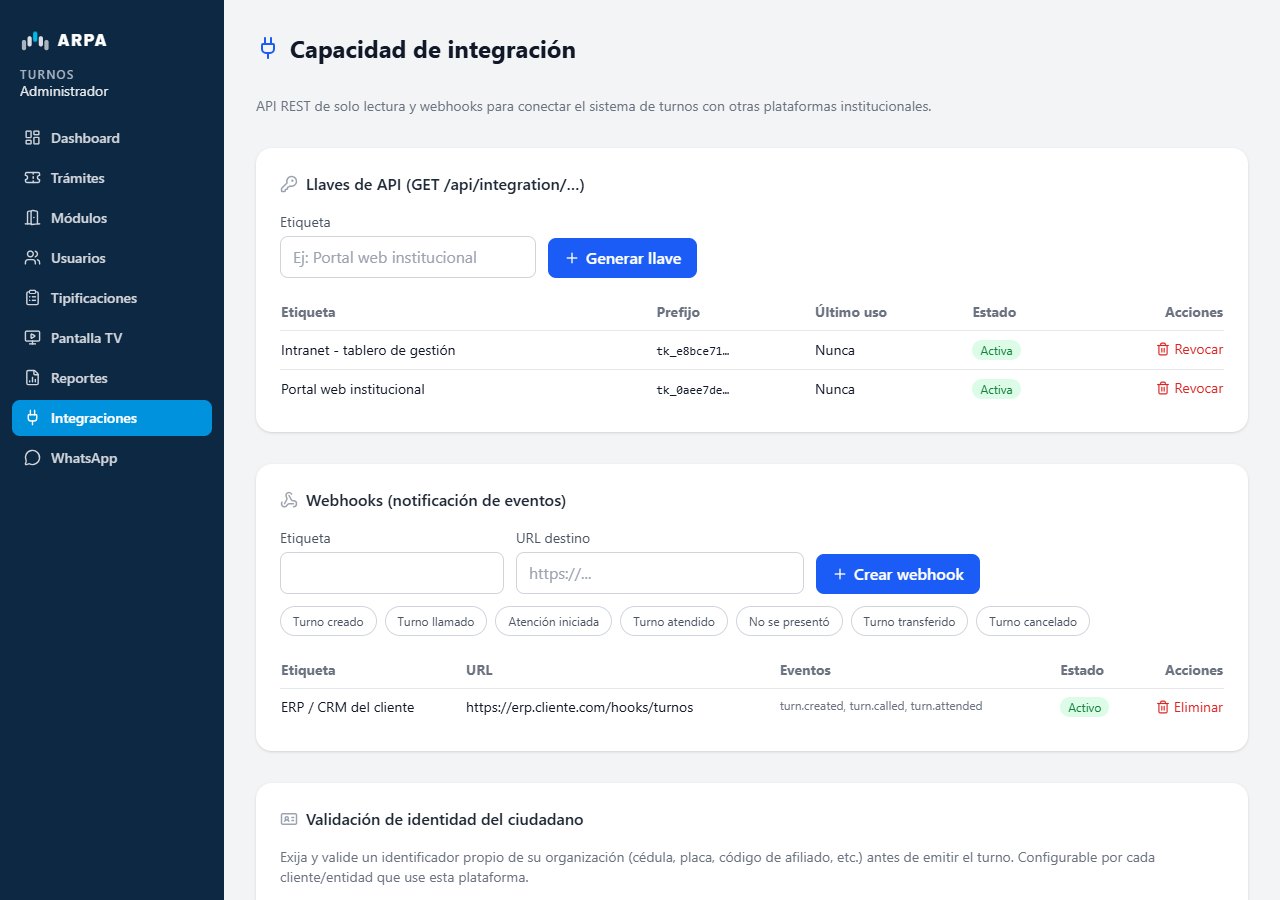Click the Reportes chart icon

coord(32,378)
